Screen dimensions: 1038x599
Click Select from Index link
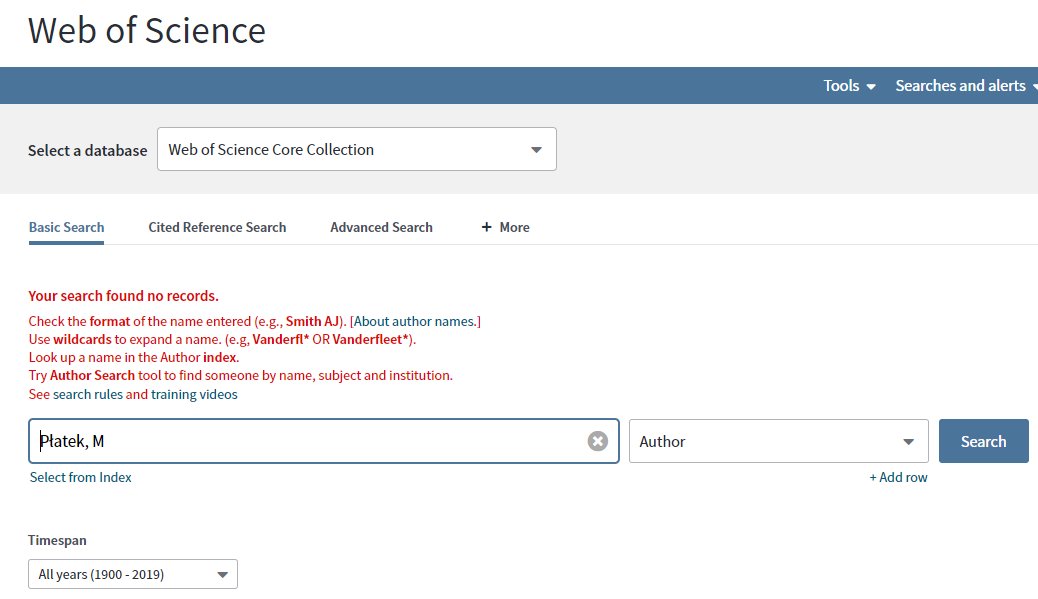point(81,477)
